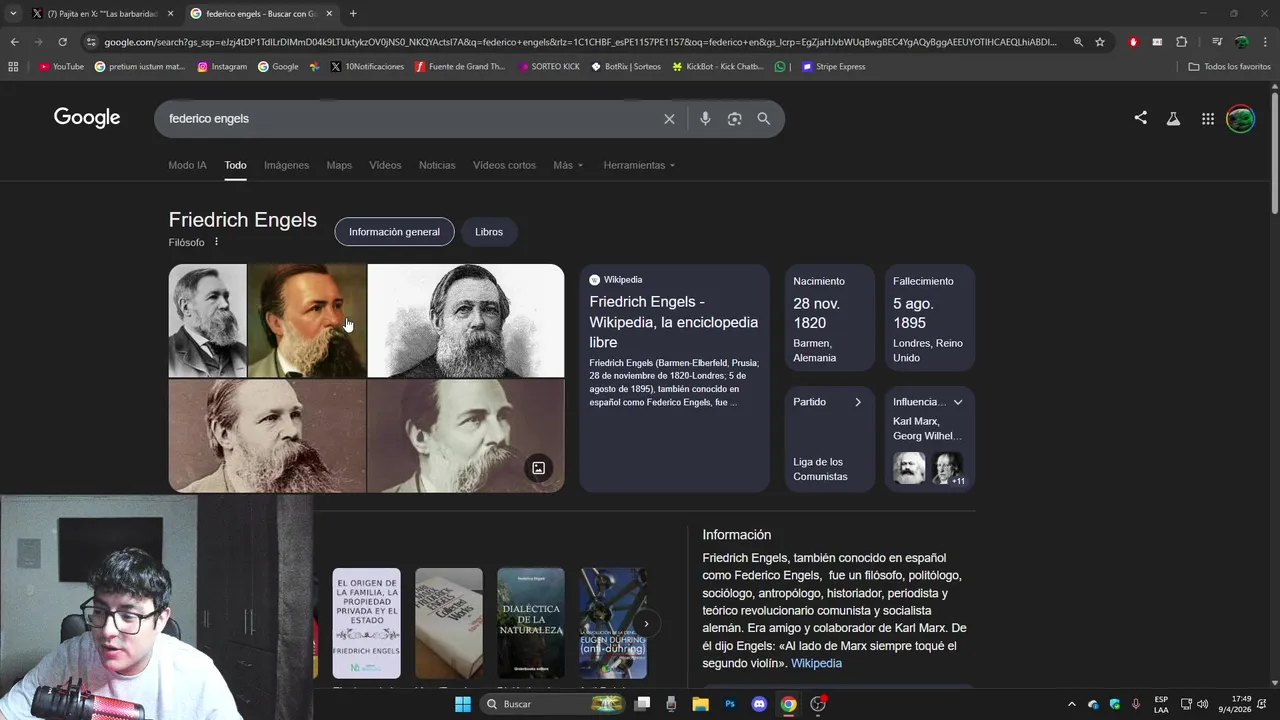Screen dimensions: 1280x720
Task: Switch to Vídeos tab
Action: pyautogui.click(x=385, y=165)
